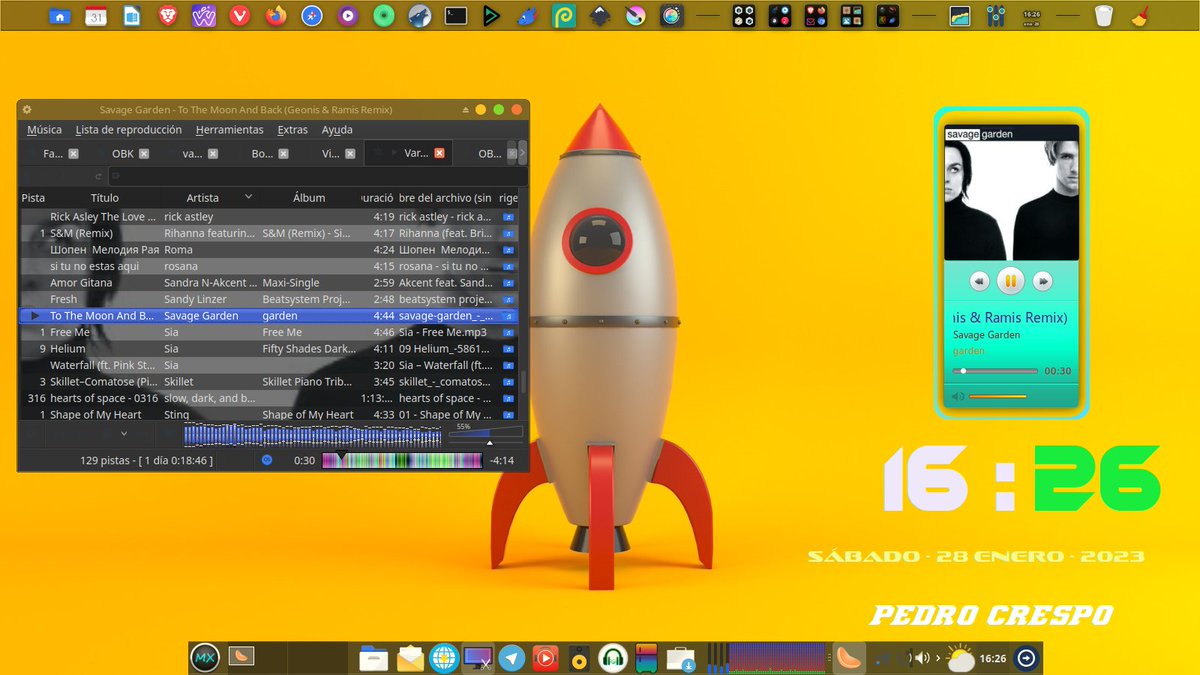
Task: Launch Brave browser from top dock
Action: coord(168,16)
